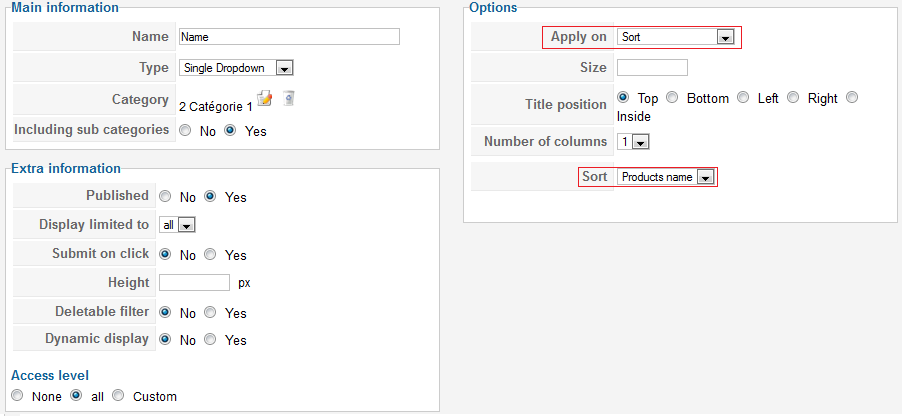Choose Right title position
The width and height of the screenshot is (902, 416).
(x=793, y=98)
